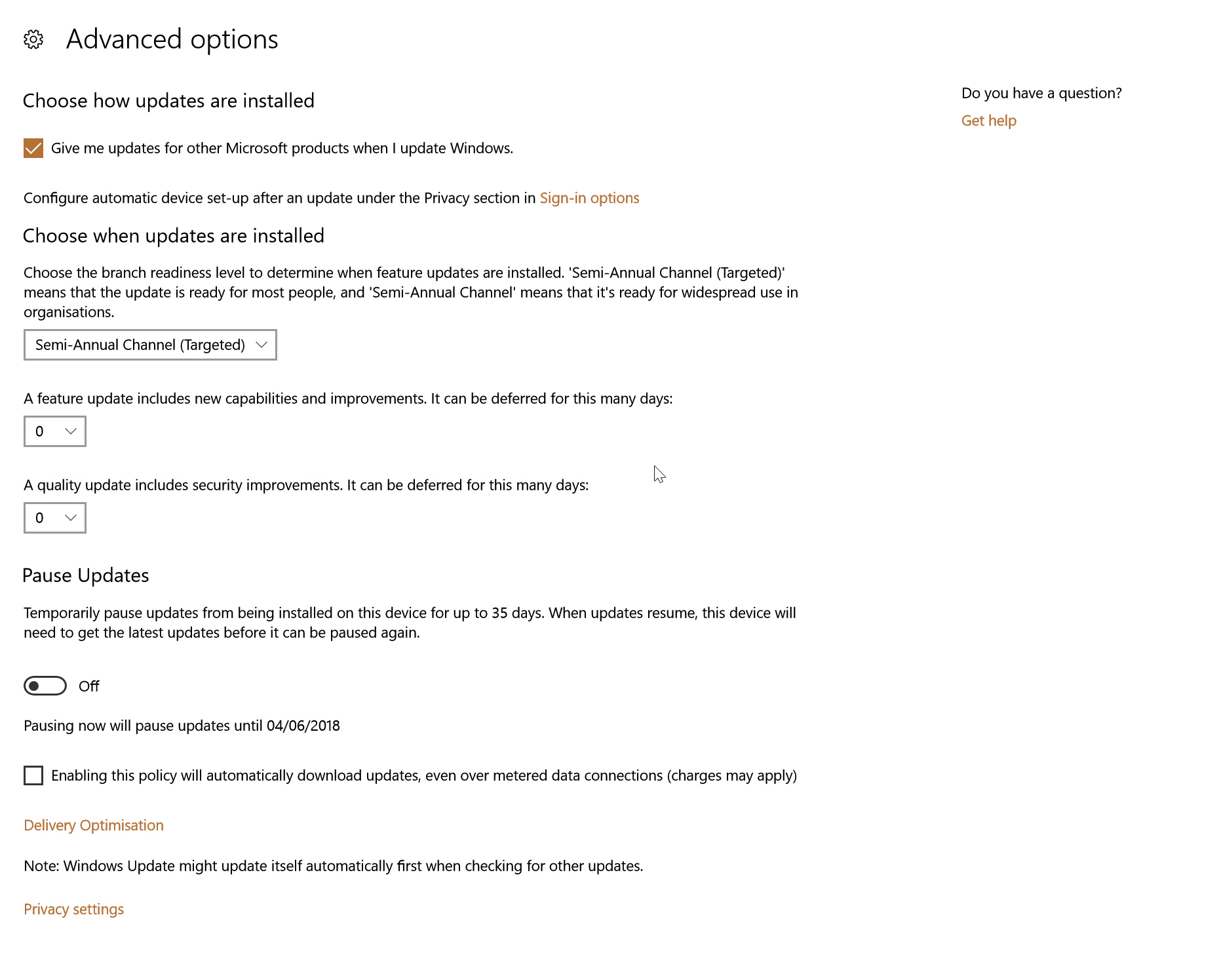Open the Semi-Annual Channel (Targeted) dropdown
The image size is (1221, 980).
point(150,345)
